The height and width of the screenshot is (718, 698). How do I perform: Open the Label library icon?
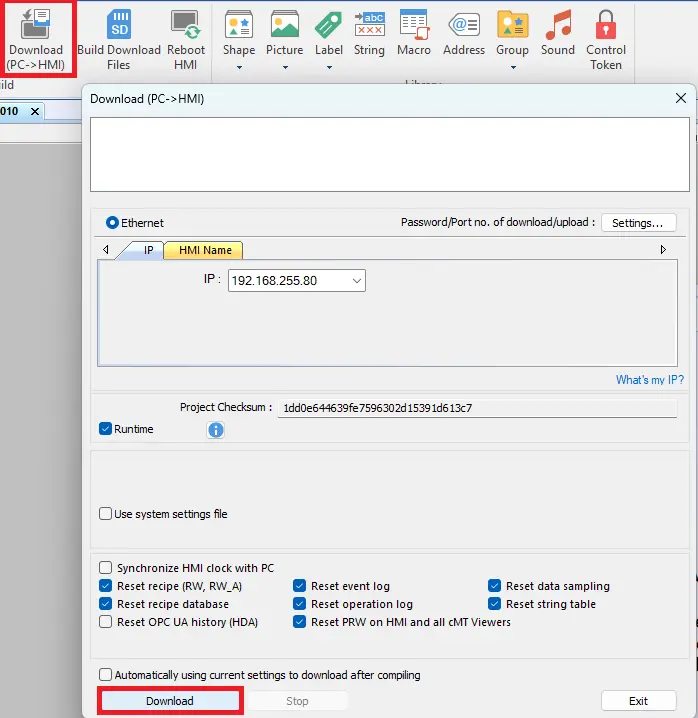point(328,33)
